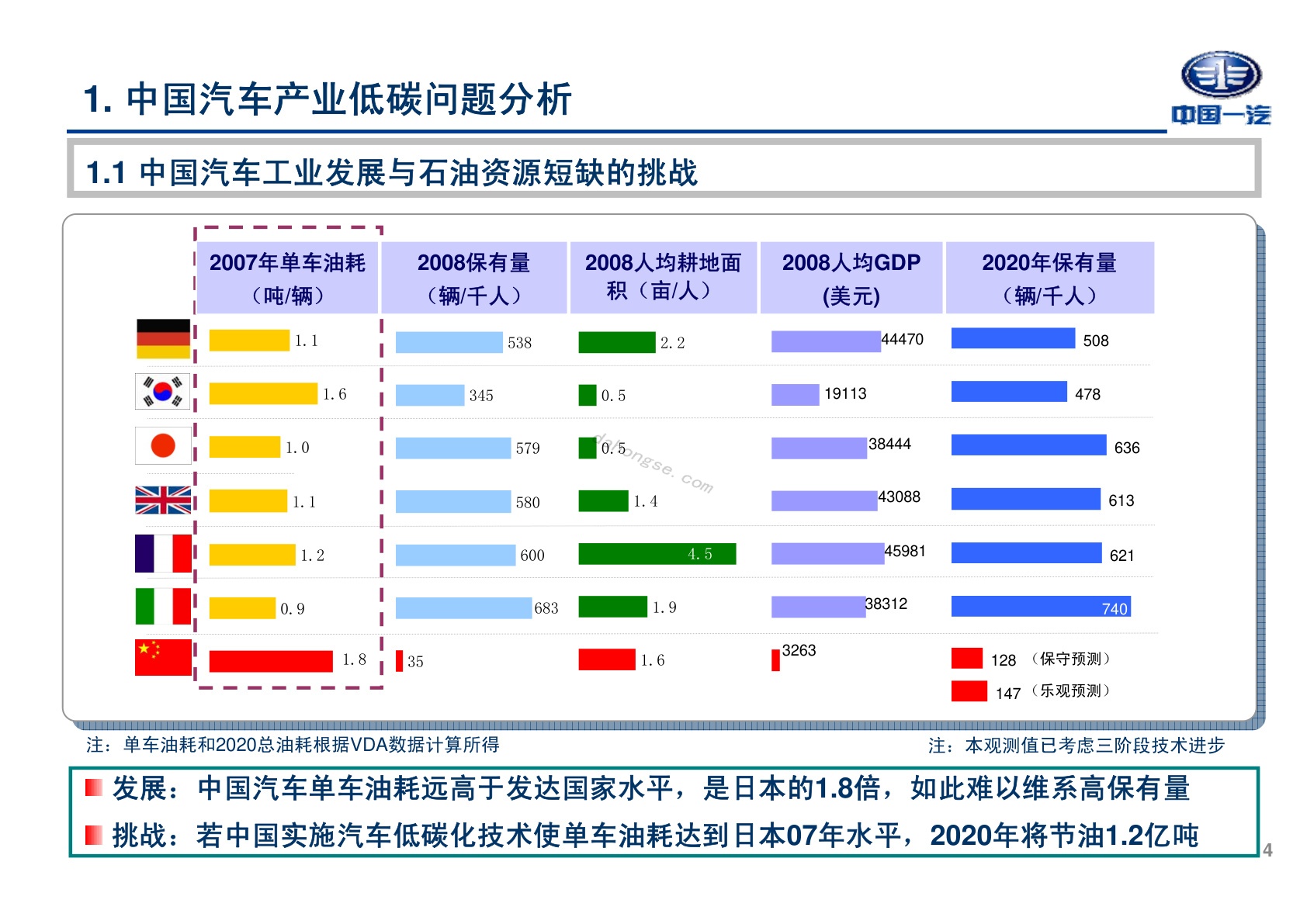The width and height of the screenshot is (1307, 924).
Task: Click the GDP value 43088
Action: (x=899, y=497)
